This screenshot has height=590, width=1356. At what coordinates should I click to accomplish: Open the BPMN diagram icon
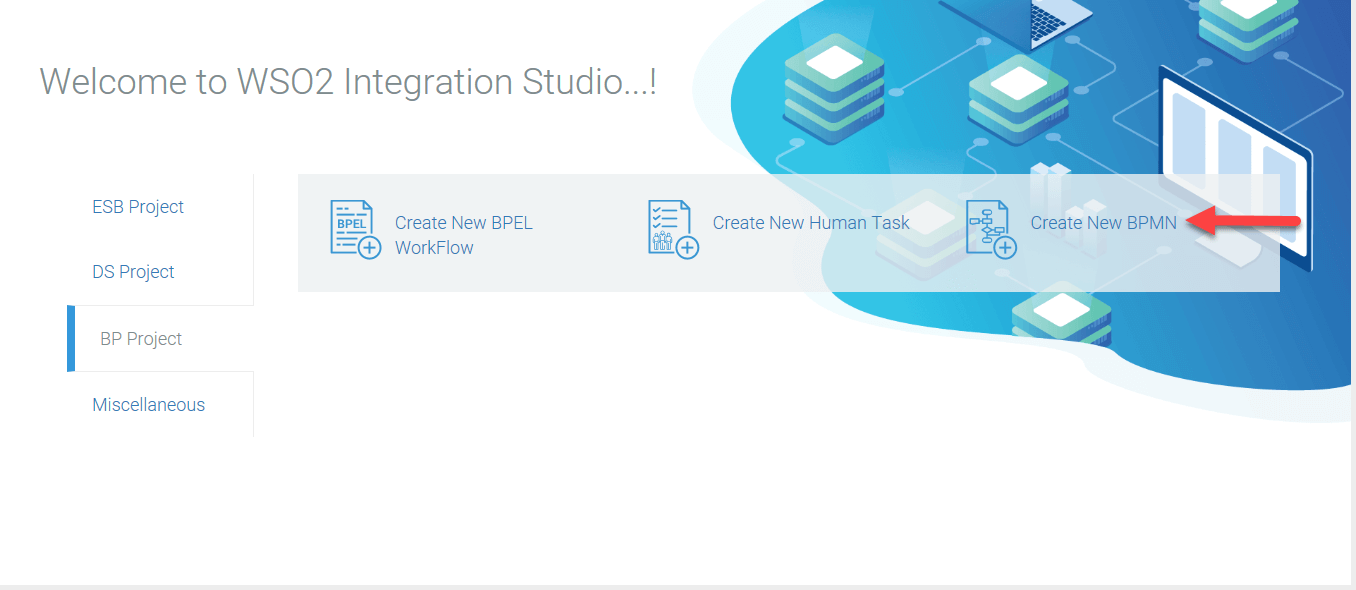pyautogui.click(x=990, y=228)
